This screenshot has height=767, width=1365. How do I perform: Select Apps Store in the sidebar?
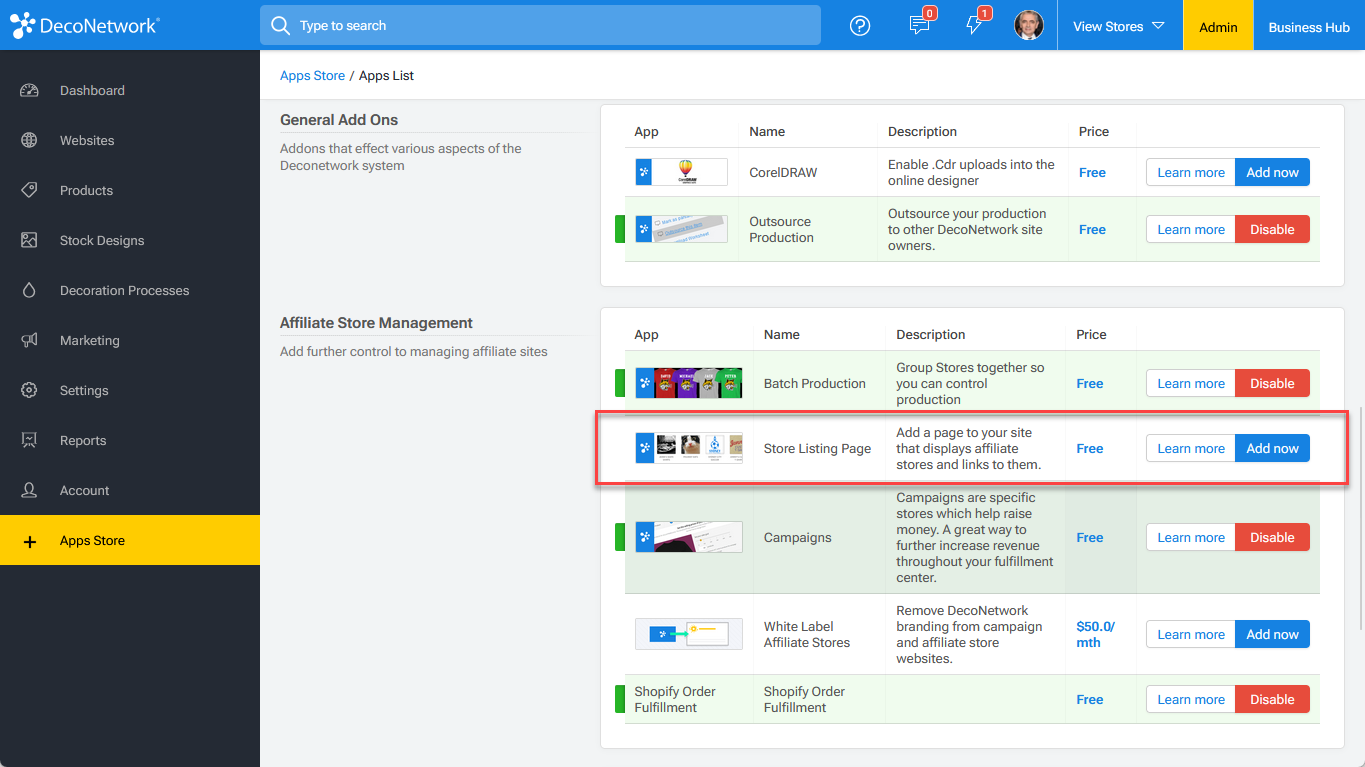pos(130,540)
